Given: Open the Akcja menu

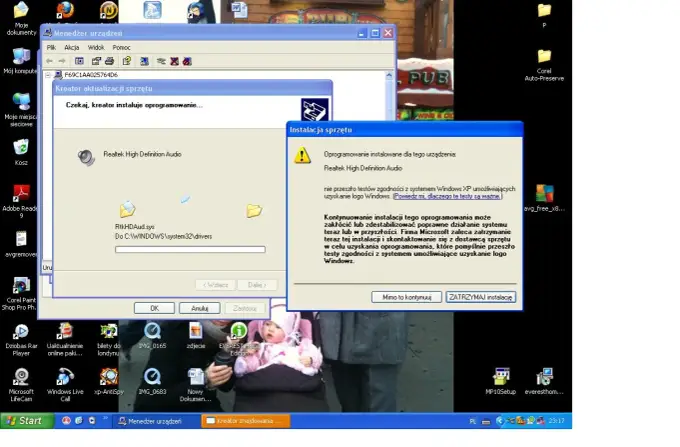Looking at the screenshot, I should tap(72, 47).
